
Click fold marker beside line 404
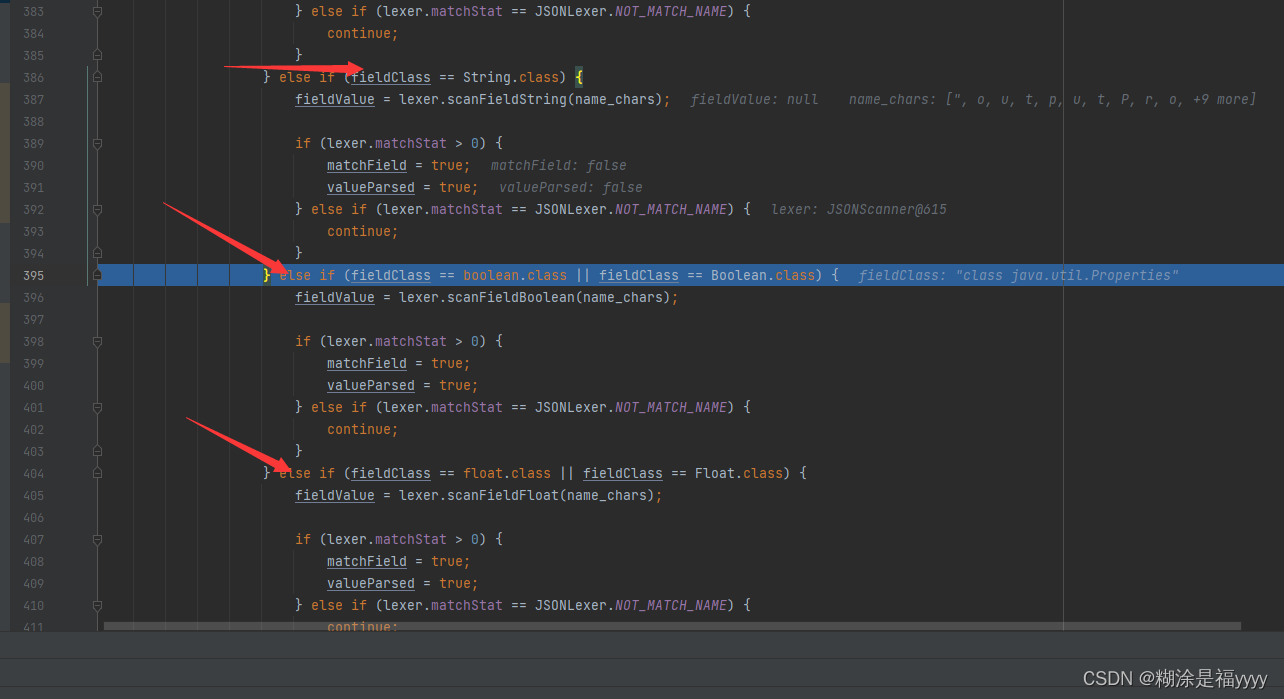click(97, 473)
